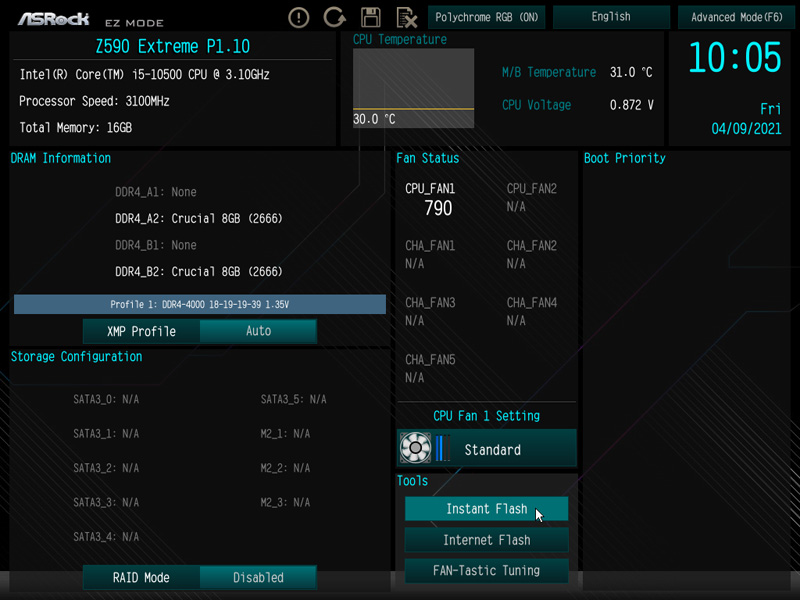Click the DDR4_B1: None slot entry
Viewport: 800px width, 600px height.
[156, 245]
